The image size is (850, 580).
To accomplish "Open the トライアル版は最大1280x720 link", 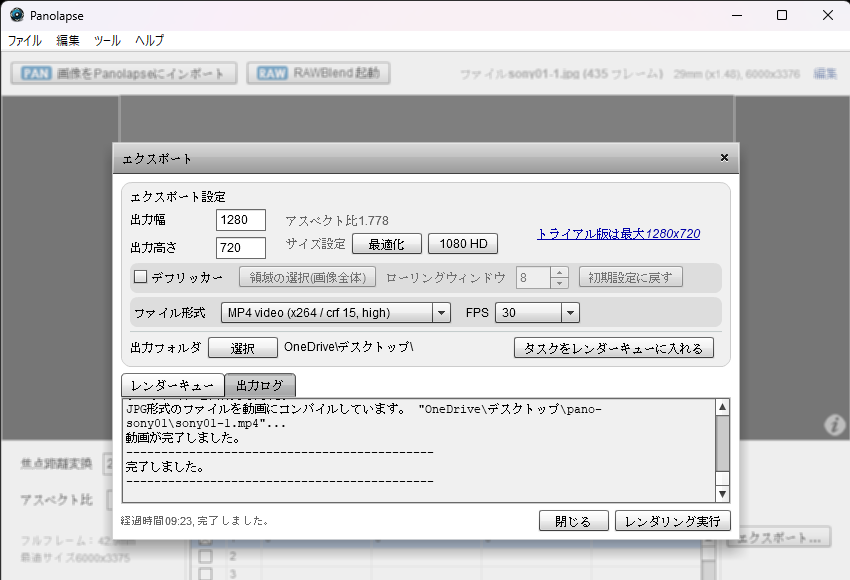I will pyautogui.click(x=618, y=233).
